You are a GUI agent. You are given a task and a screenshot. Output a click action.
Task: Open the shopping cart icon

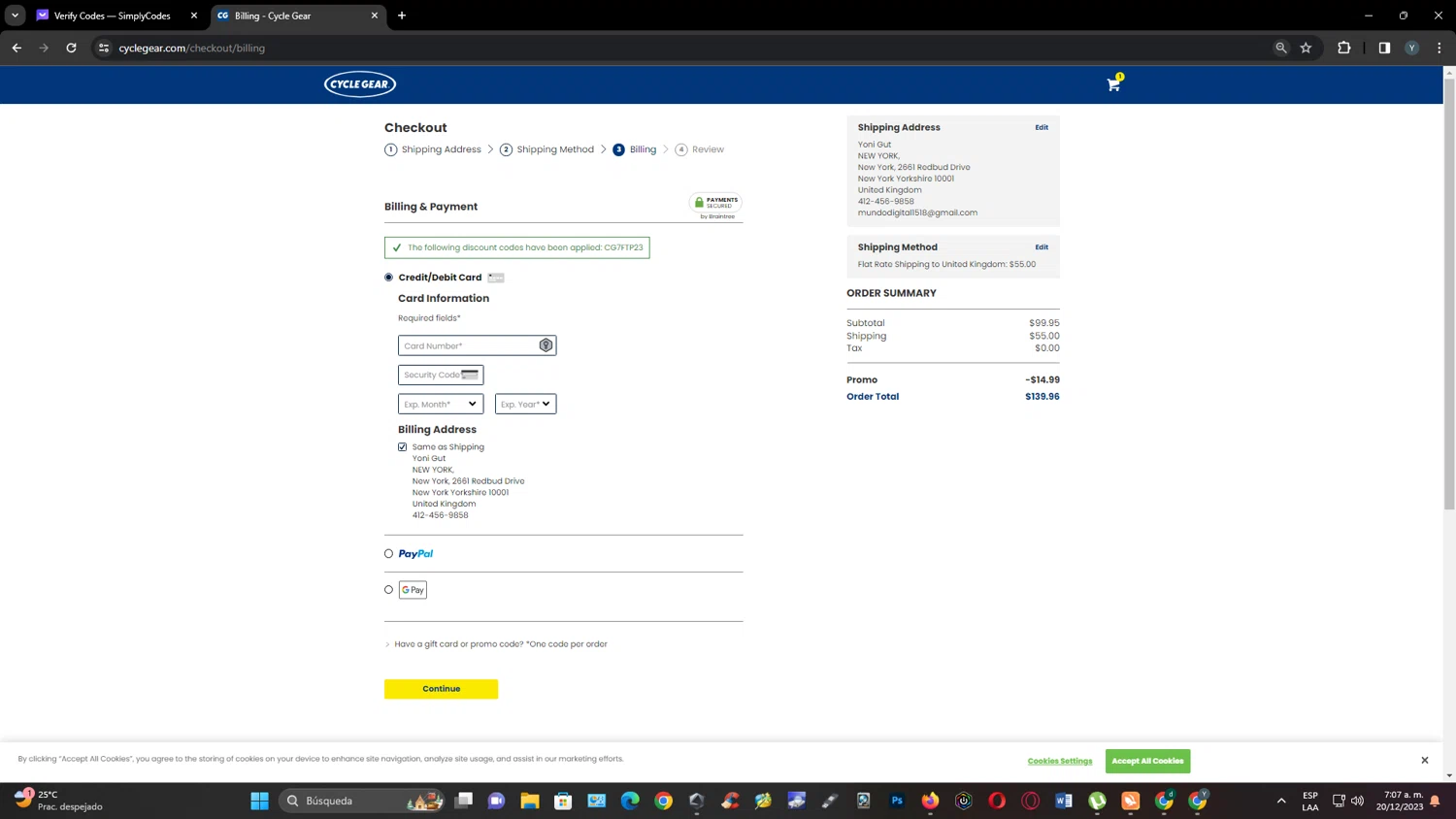click(1113, 84)
